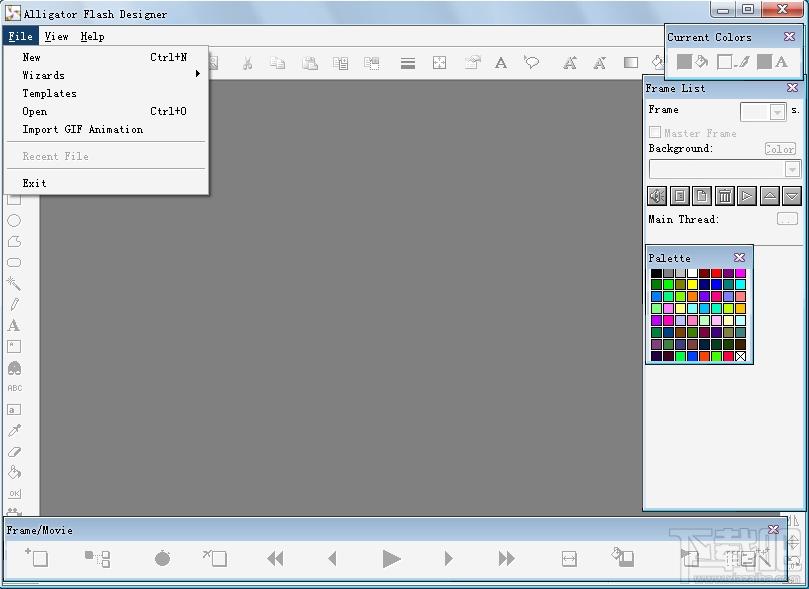Click the Paste toolbar icon
The height and width of the screenshot is (589, 809).
click(x=310, y=63)
